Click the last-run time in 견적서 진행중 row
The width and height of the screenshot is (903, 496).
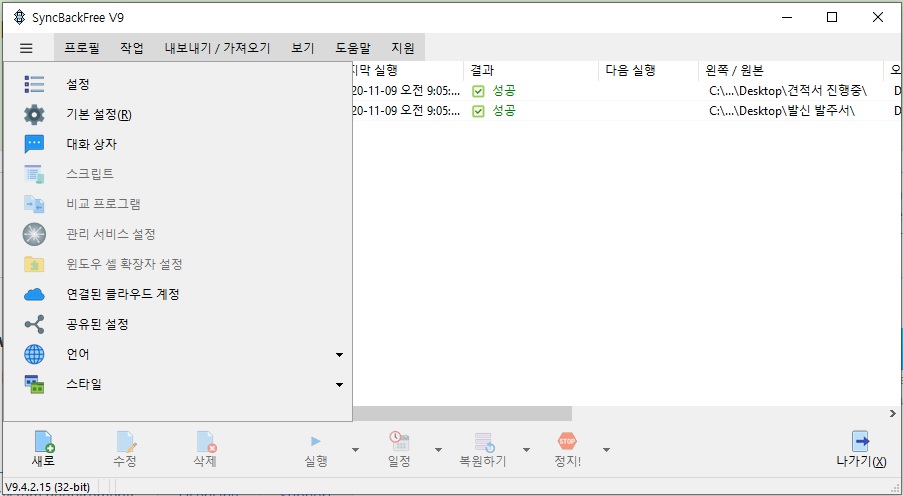pyautogui.click(x=406, y=91)
